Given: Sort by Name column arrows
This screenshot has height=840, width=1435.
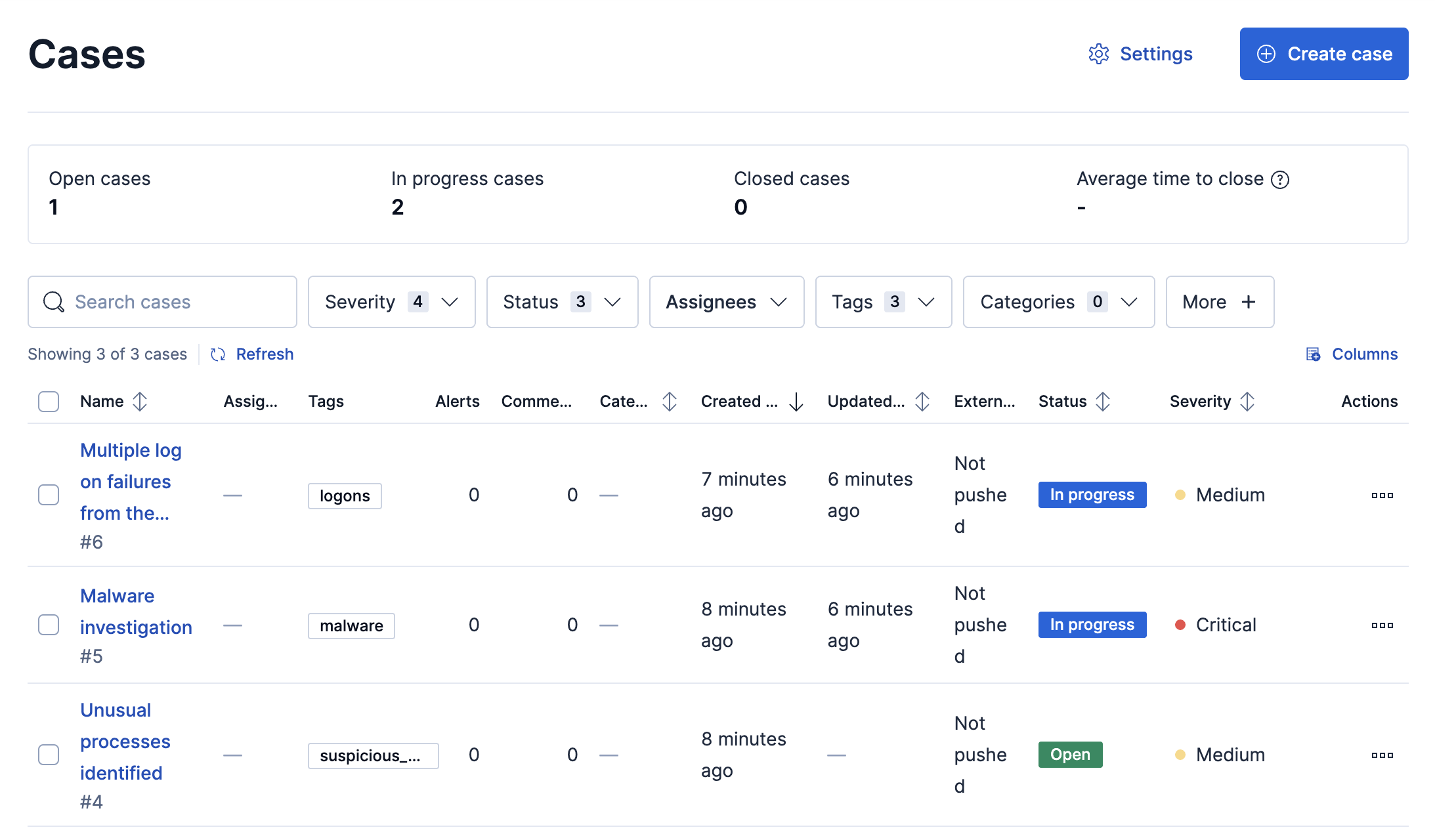Looking at the screenshot, I should [140, 402].
